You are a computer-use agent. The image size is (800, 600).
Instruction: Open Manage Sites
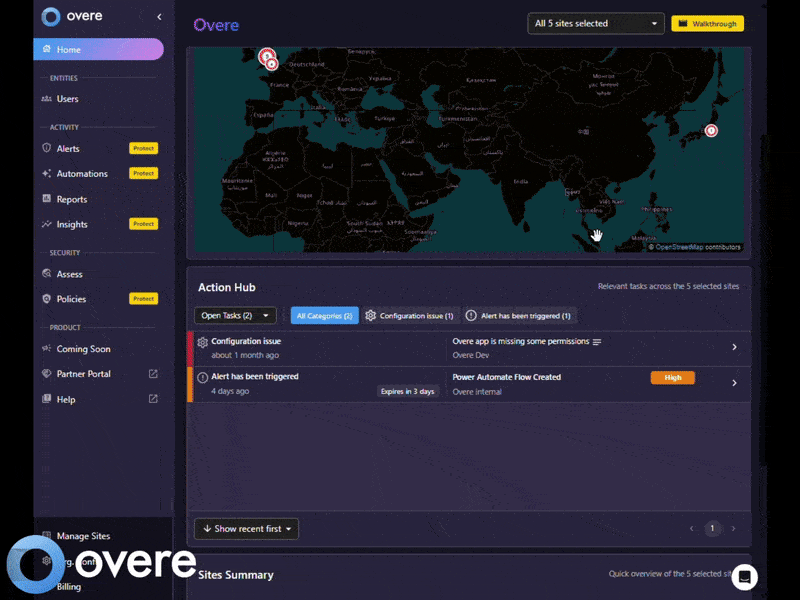(83, 536)
